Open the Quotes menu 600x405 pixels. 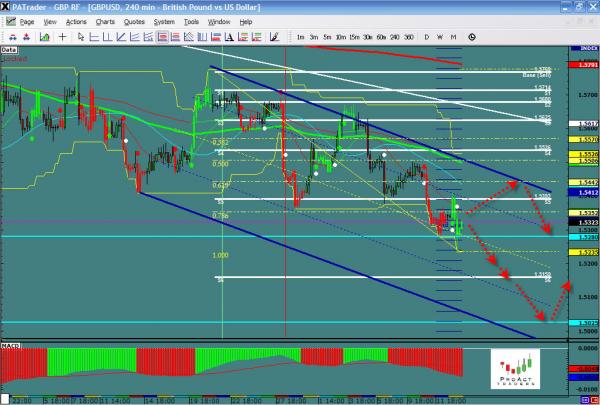(x=136, y=20)
